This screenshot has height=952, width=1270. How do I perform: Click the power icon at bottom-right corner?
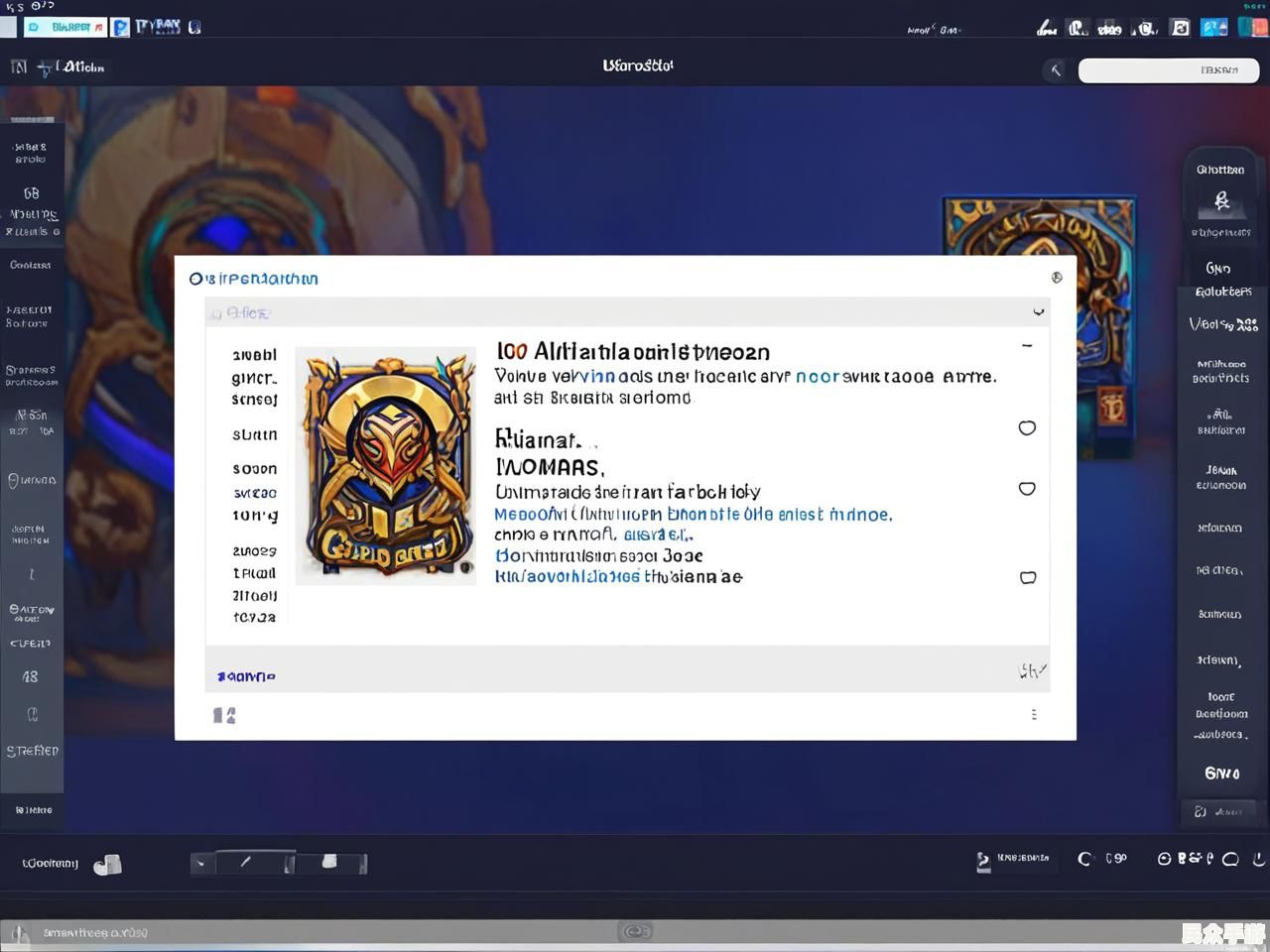click(1259, 859)
